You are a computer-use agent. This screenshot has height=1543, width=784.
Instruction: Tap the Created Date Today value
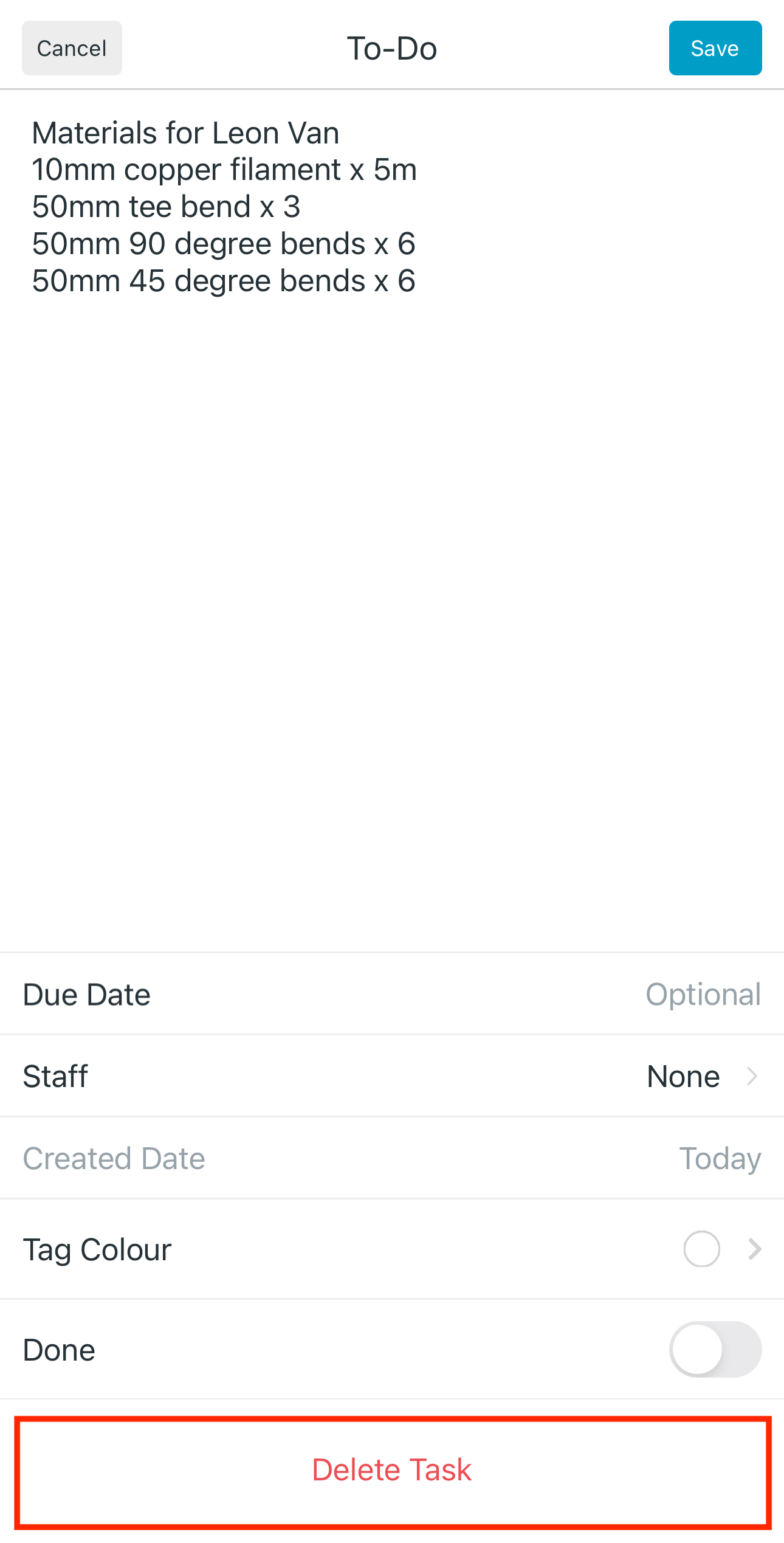coord(720,1159)
